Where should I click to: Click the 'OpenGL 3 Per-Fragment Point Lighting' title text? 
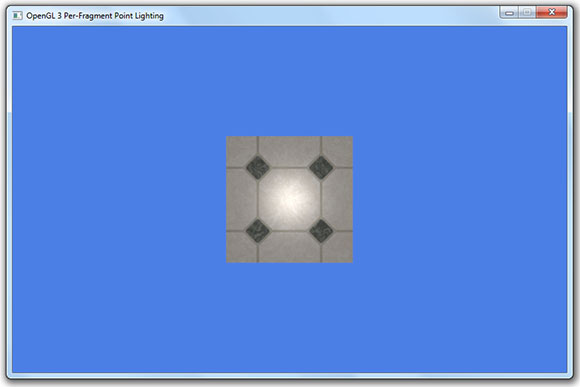pyautogui.click(x=95, y=16)
